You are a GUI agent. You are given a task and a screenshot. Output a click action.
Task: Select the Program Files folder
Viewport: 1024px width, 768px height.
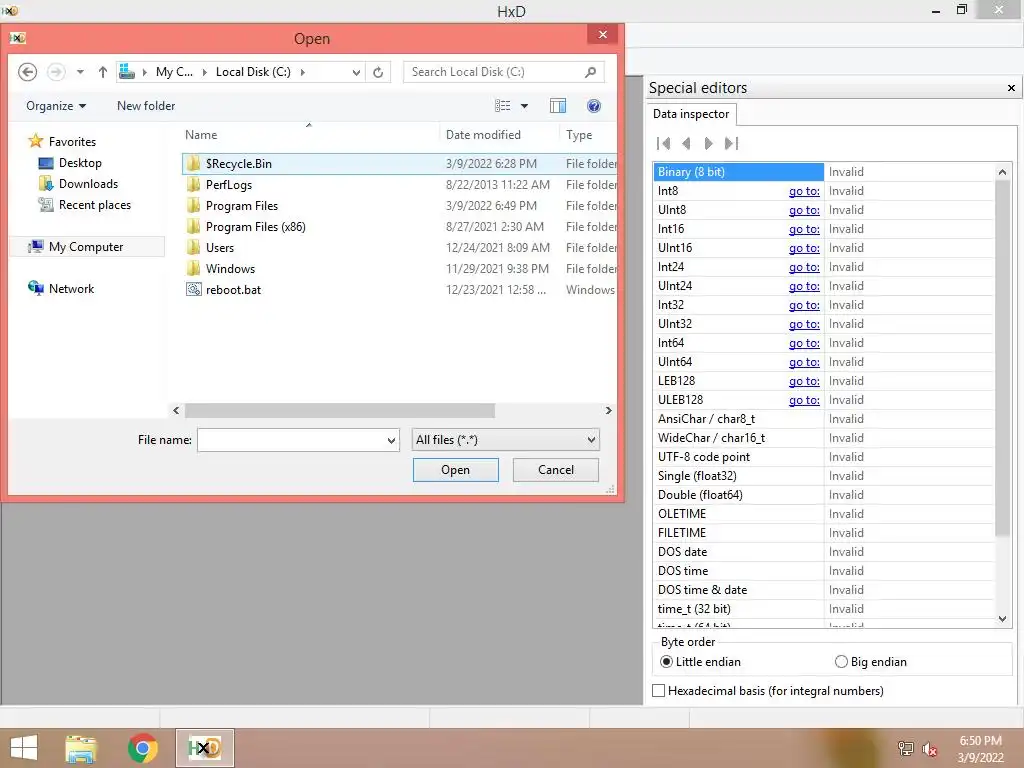tap(242, 206)
